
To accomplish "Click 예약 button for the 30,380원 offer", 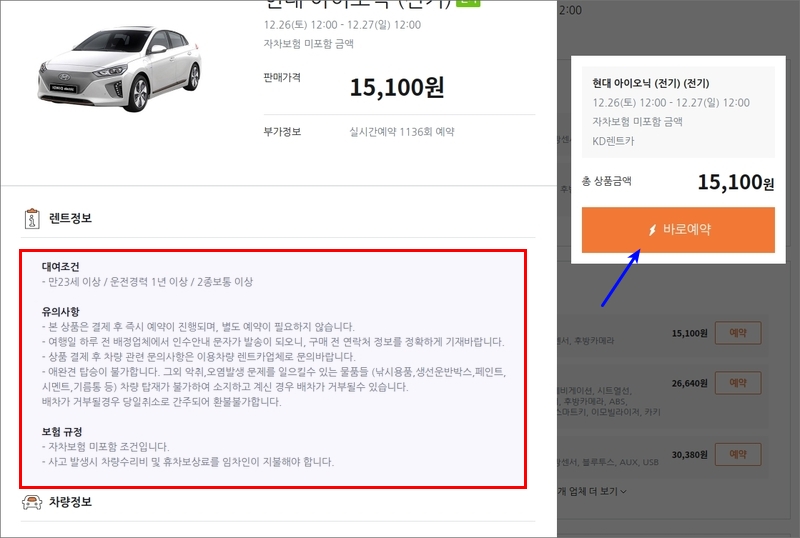I will pos(738,454).
